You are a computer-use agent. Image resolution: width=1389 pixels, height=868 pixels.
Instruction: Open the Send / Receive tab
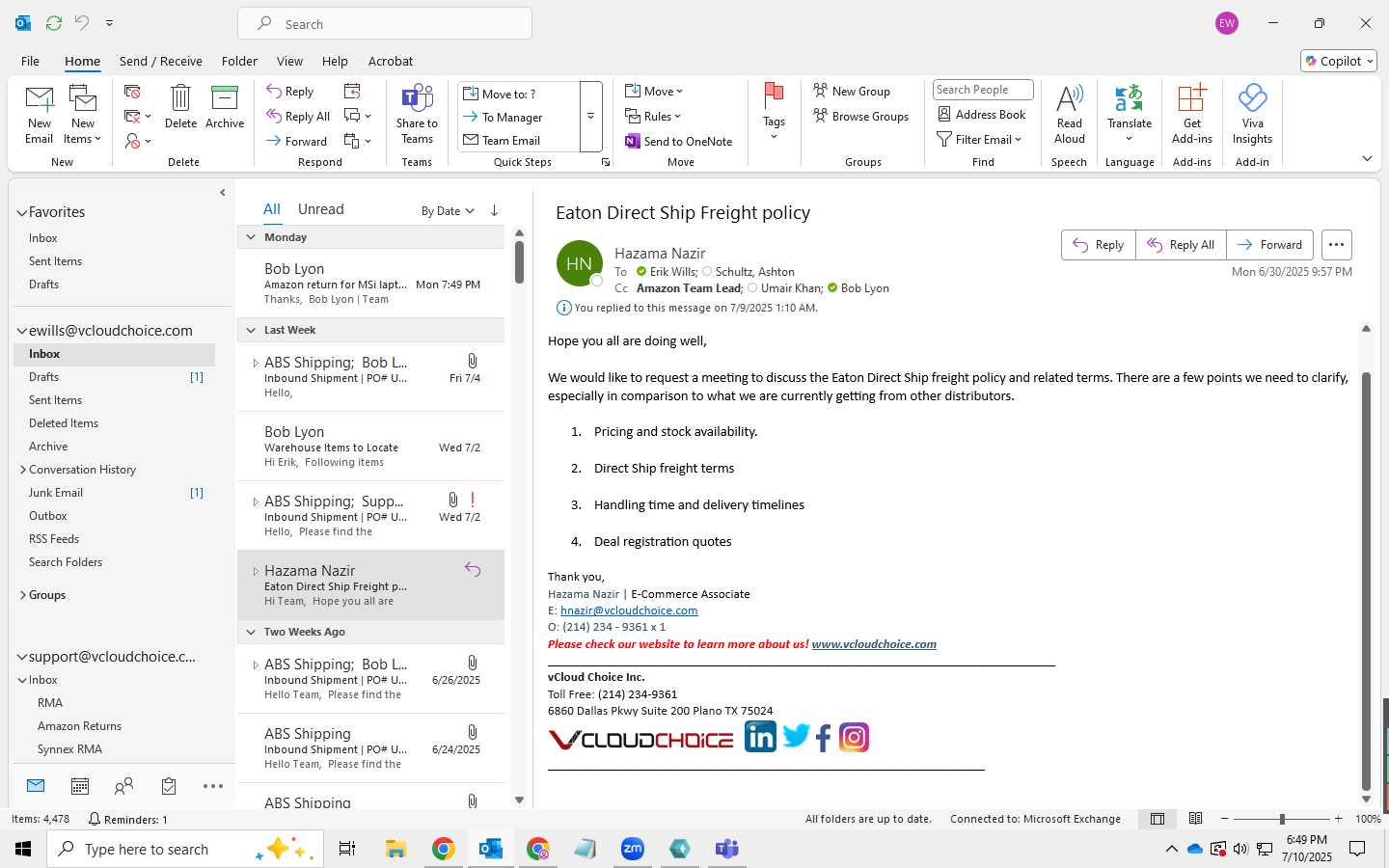161,61
